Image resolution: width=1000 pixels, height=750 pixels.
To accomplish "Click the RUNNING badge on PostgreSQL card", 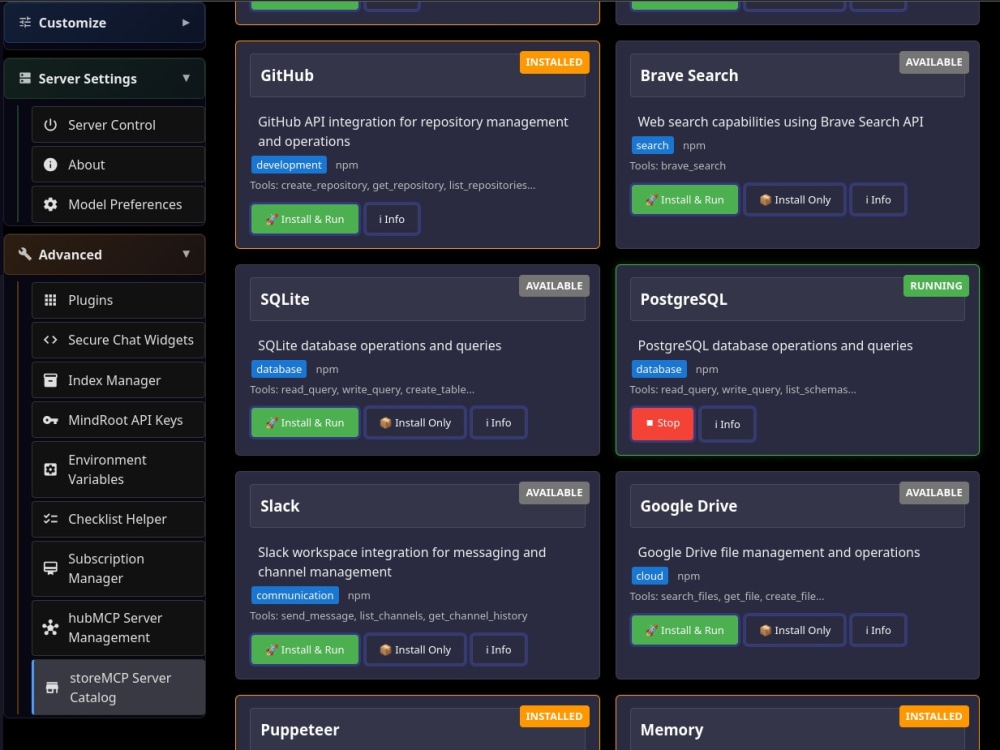I will [936, 286].
